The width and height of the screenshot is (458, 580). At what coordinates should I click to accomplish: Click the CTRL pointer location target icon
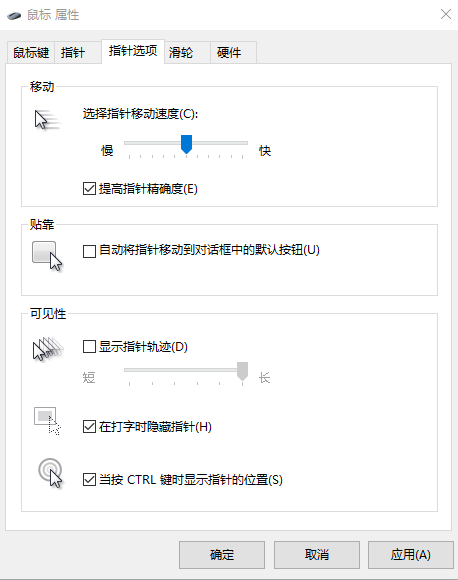pos(50,473)
